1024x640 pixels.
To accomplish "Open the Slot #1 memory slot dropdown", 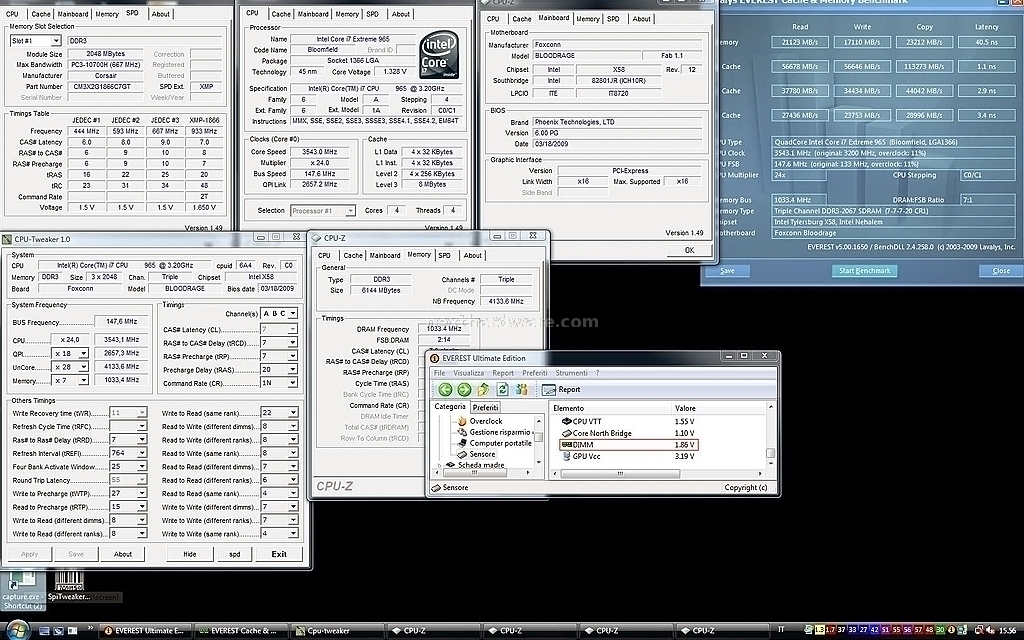I will pyautogui.click(x=56, y=41).
